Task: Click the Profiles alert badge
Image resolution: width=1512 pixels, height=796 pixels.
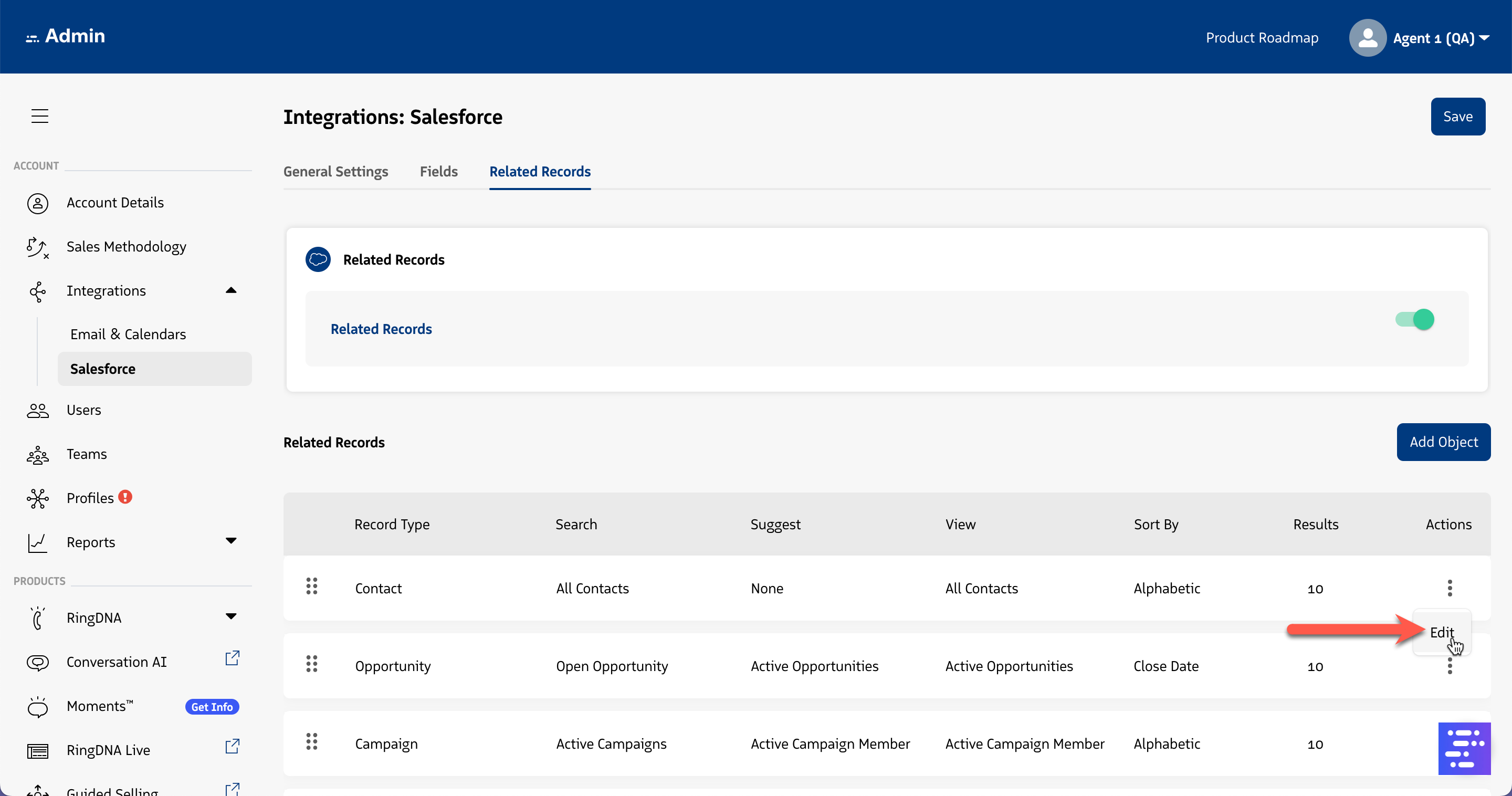Action: (x=125, y=497)
